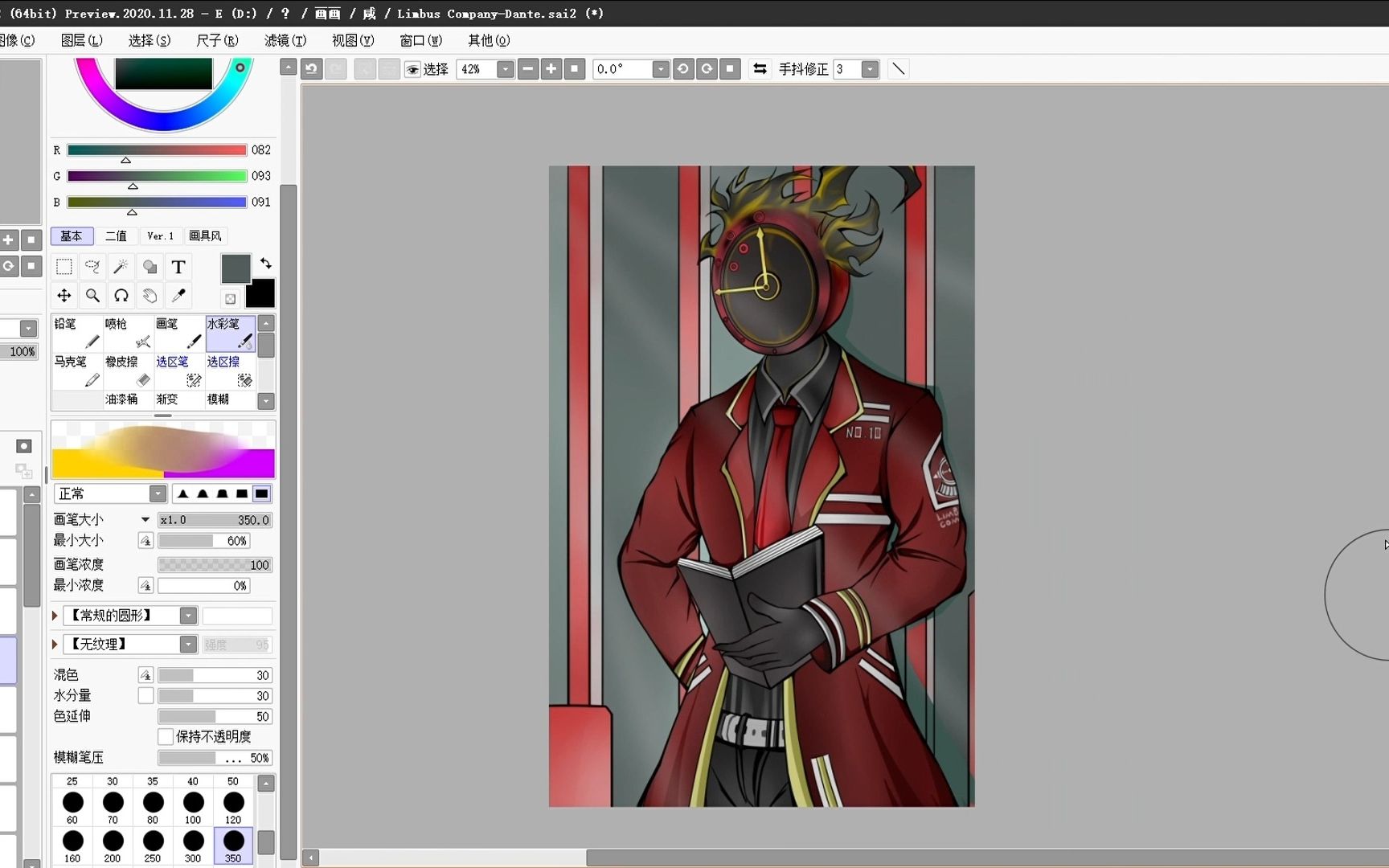Choose the 选区擦 selection eraser
Viewport: 1389px width, 868px height.
pos(231,371)
